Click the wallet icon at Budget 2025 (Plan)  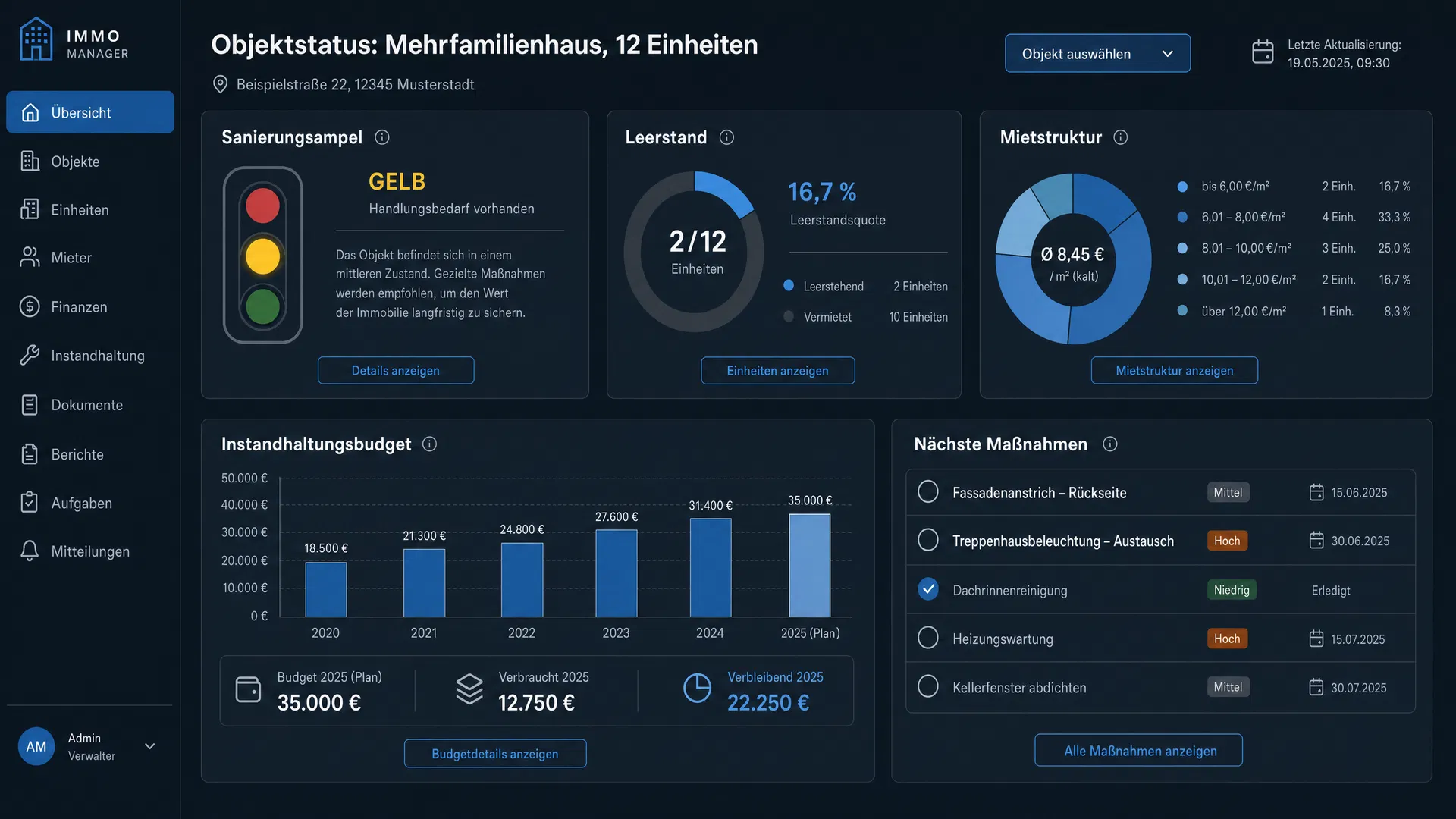click(x=248, y=689)
